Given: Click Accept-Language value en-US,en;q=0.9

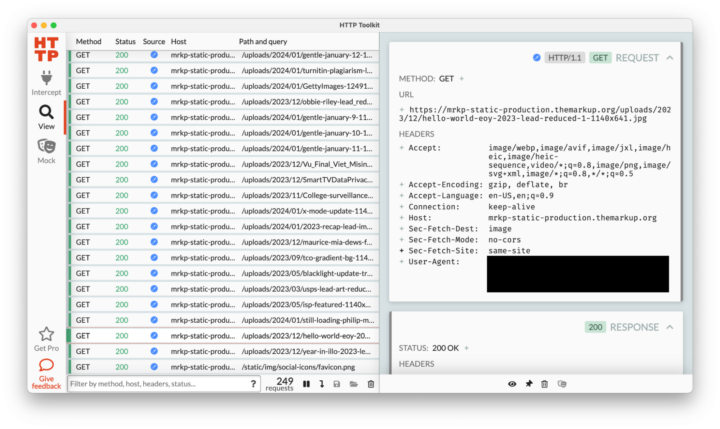Looking at the screenshot, I should [521, 196].
